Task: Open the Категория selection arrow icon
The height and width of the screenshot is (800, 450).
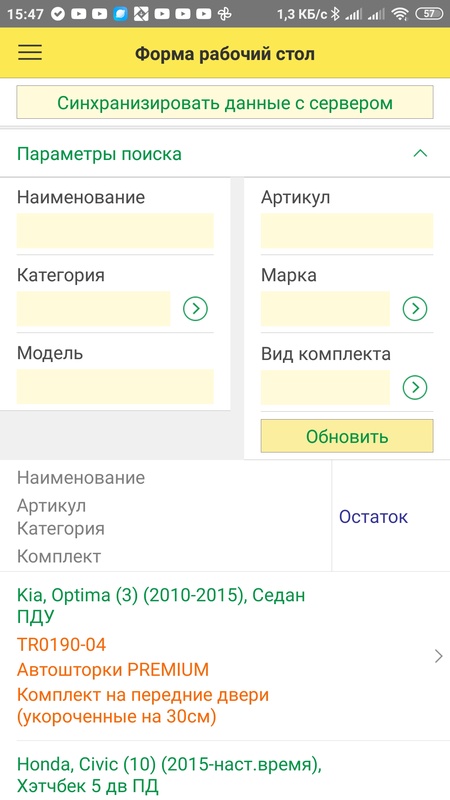Action: point(195,309)
